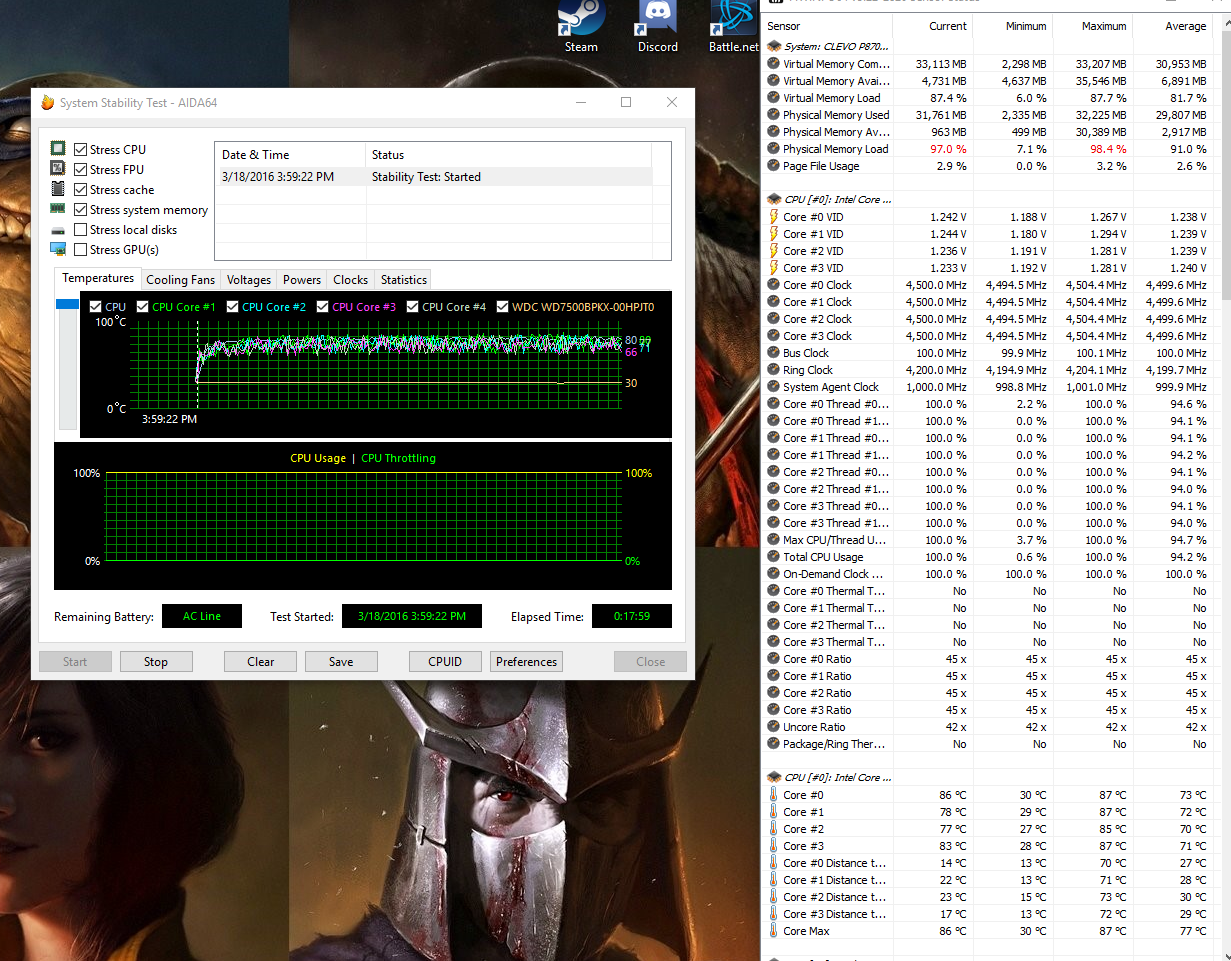Click the sensor icon beside Virtual Memory Load
Image resolution: width=1231 pixels, height=961 pixels.
point(773,98)
